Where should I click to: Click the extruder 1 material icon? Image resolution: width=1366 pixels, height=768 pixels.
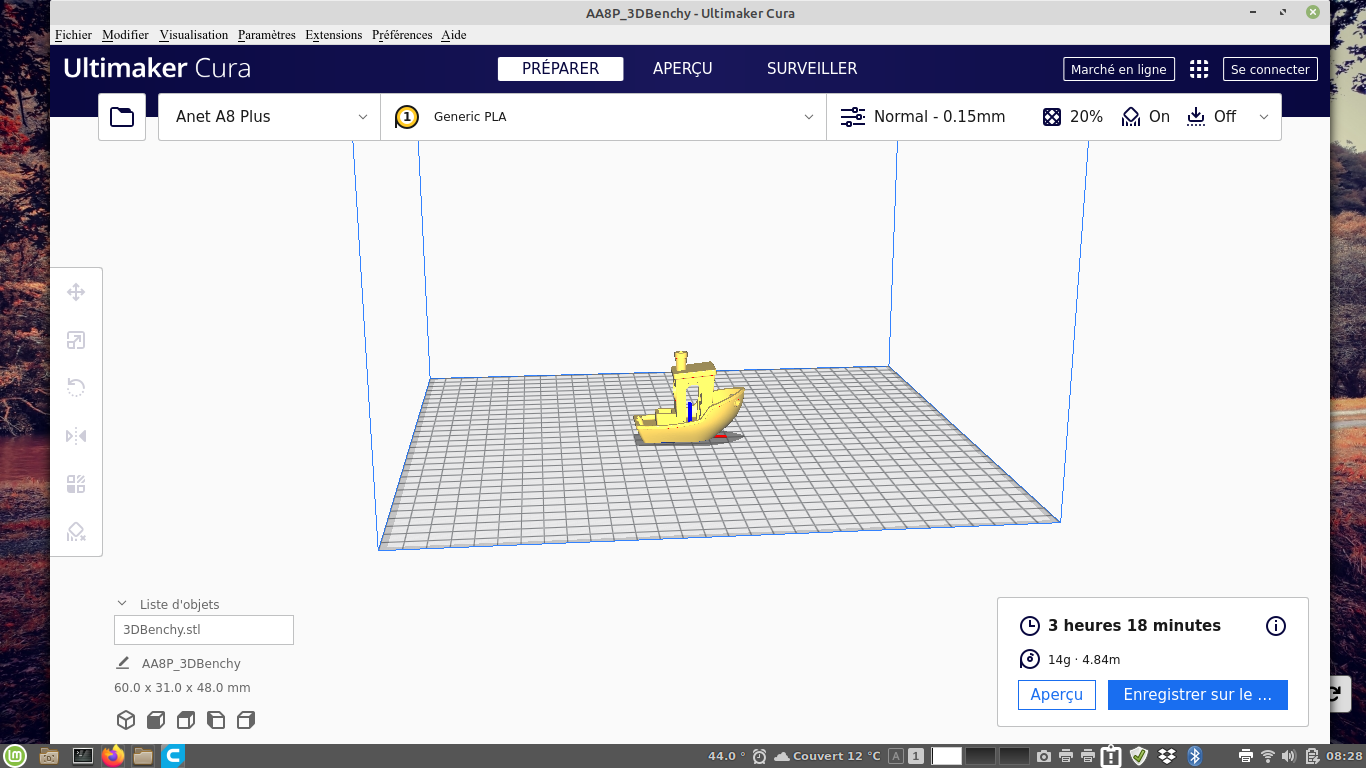pyautogui.click(x=407, y=117)
